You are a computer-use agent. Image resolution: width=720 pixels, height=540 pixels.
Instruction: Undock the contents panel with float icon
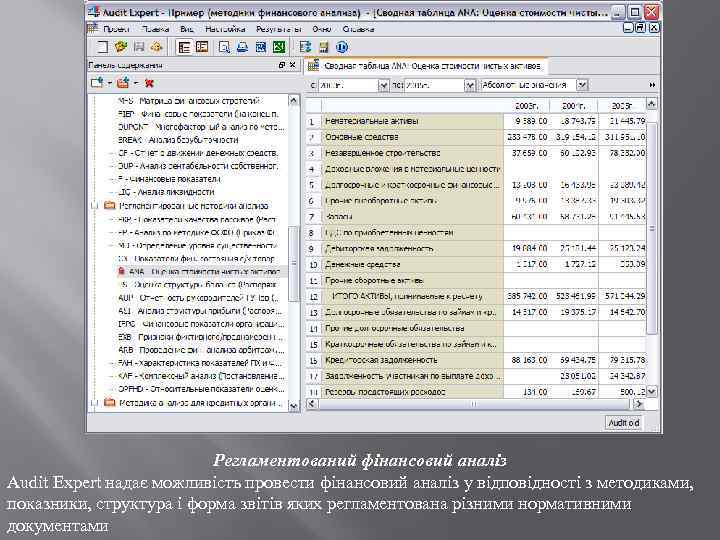[282, 65]
